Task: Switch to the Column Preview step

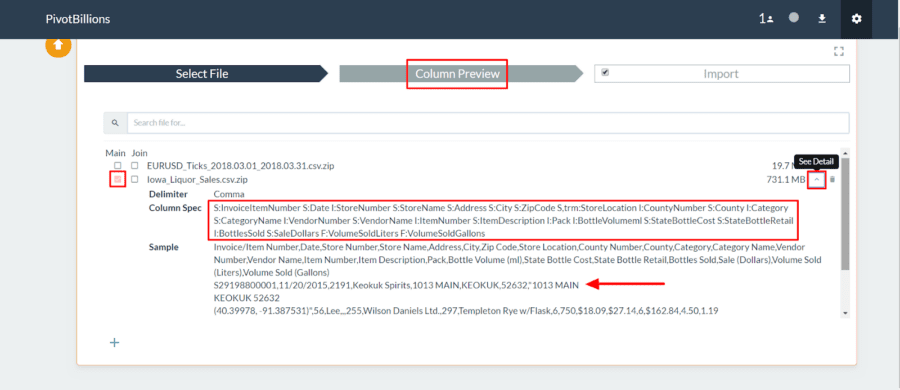Action: (457, 74)
